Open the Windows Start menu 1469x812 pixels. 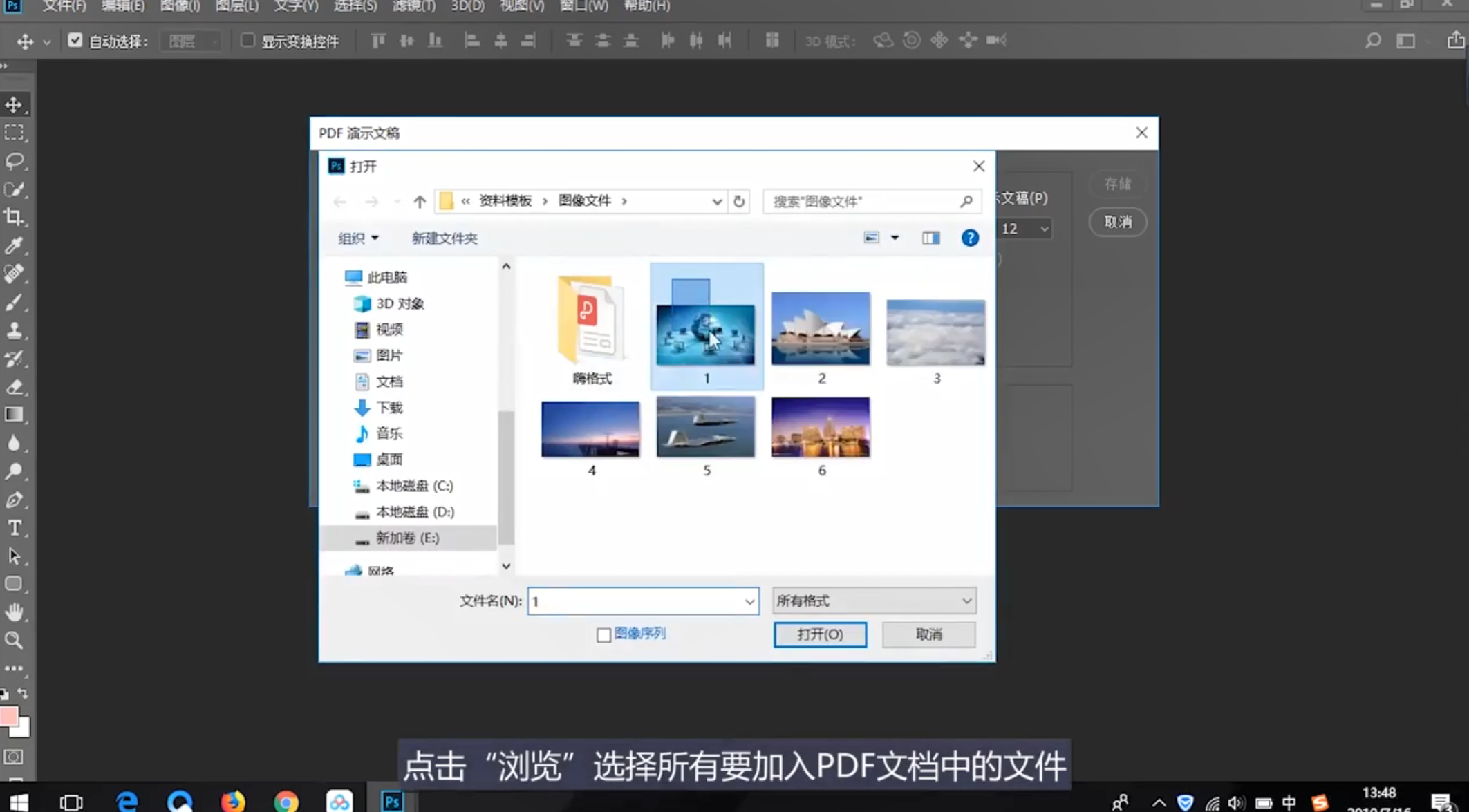coord(19,802)
